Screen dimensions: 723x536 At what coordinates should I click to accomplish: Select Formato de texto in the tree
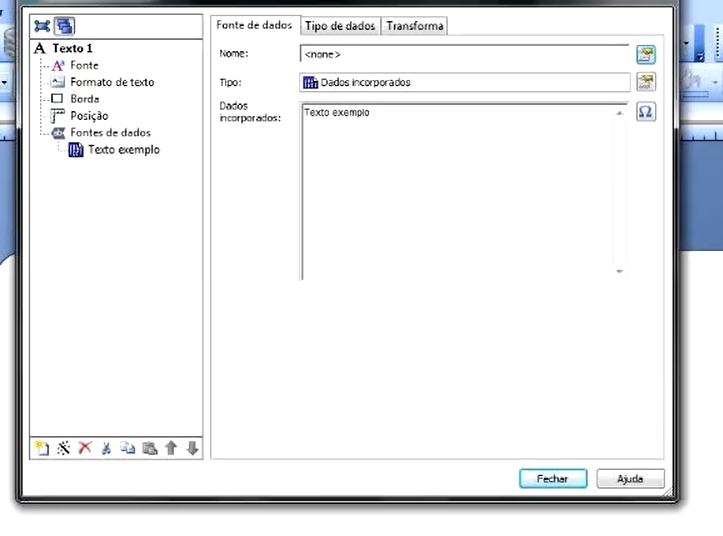pyautogui.click(x=112, y=82)
